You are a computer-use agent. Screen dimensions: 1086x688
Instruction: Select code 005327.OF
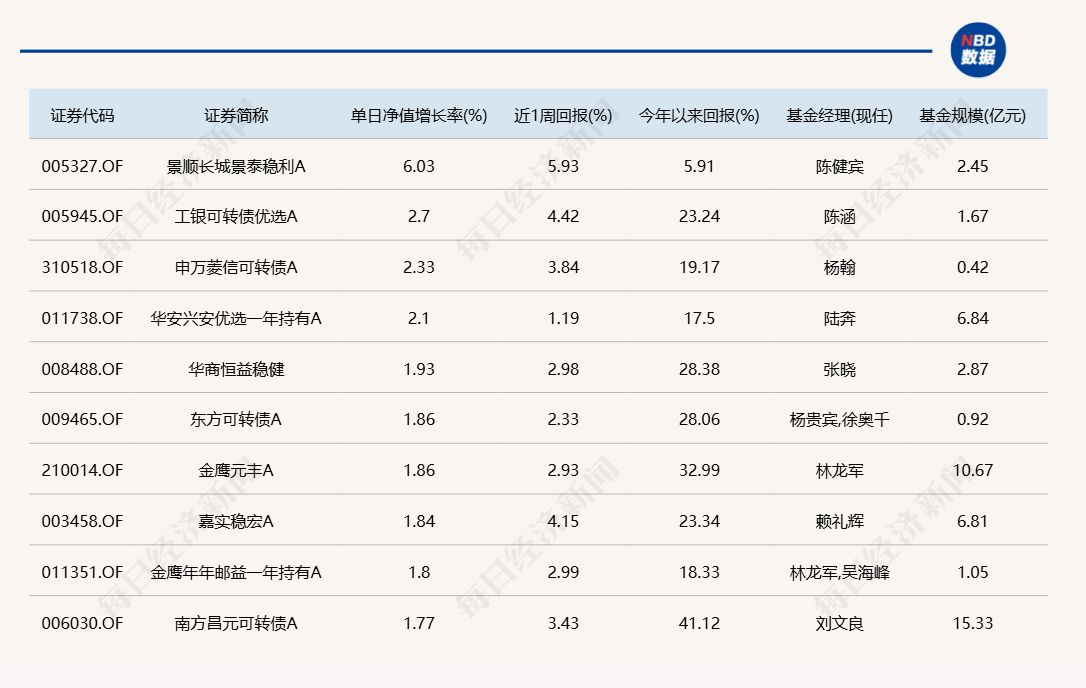click(x=82, y=166)
